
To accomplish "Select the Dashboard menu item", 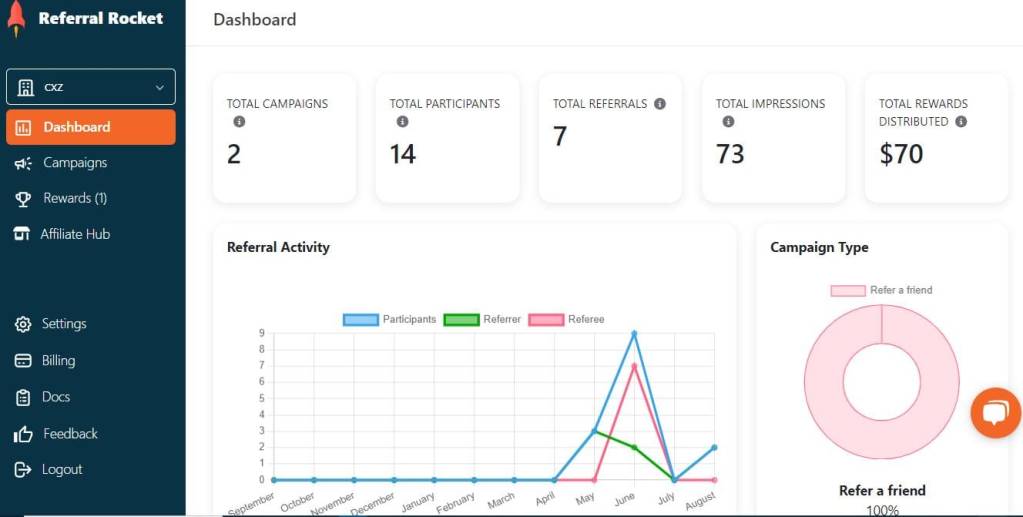I will 91,127.
